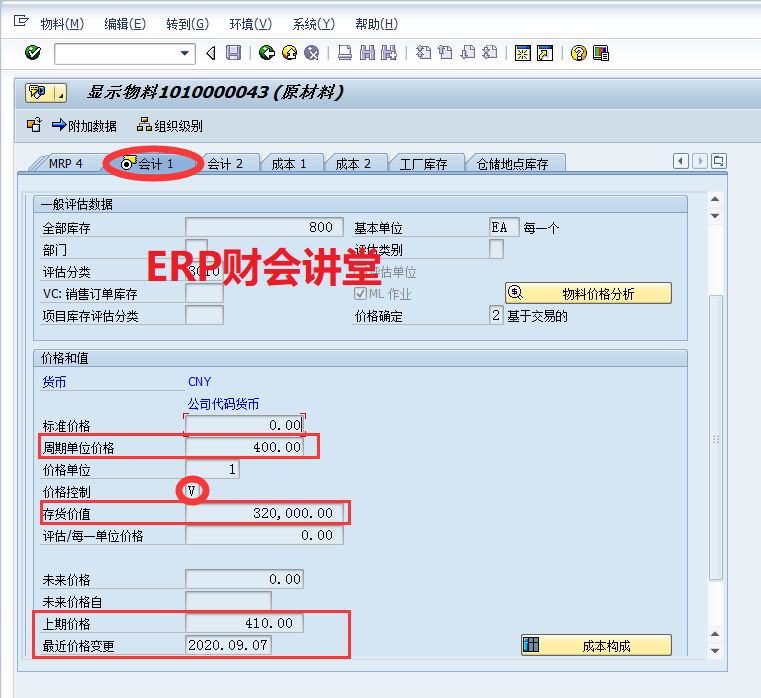
Task: Open the 物料 menu
Action: 61,24
